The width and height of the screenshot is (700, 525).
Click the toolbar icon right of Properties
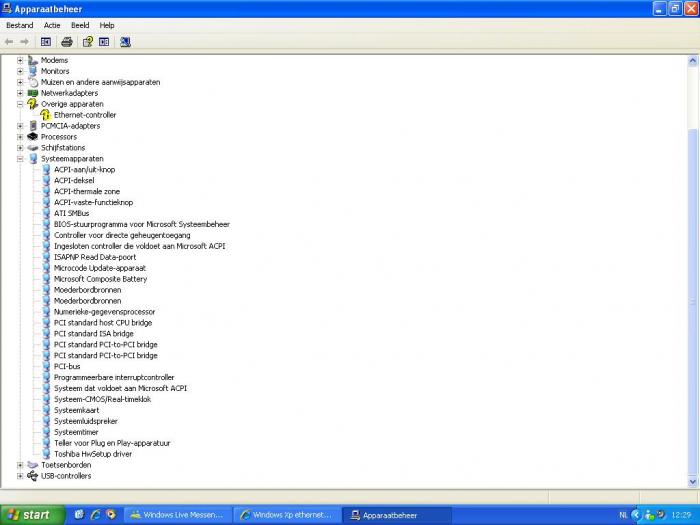click(104, 42)
